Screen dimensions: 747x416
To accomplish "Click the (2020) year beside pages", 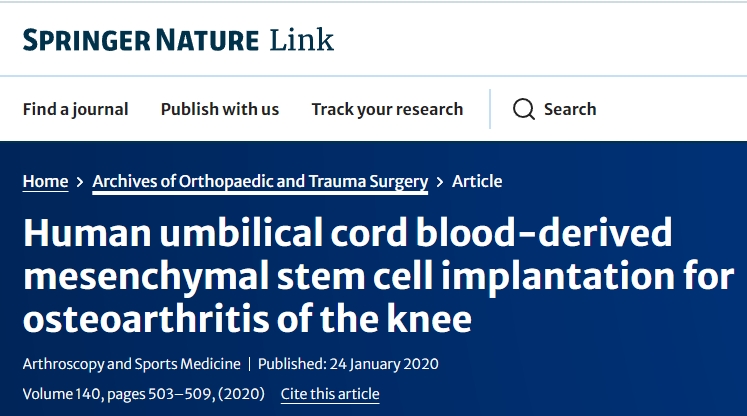I will coord(242,393).
